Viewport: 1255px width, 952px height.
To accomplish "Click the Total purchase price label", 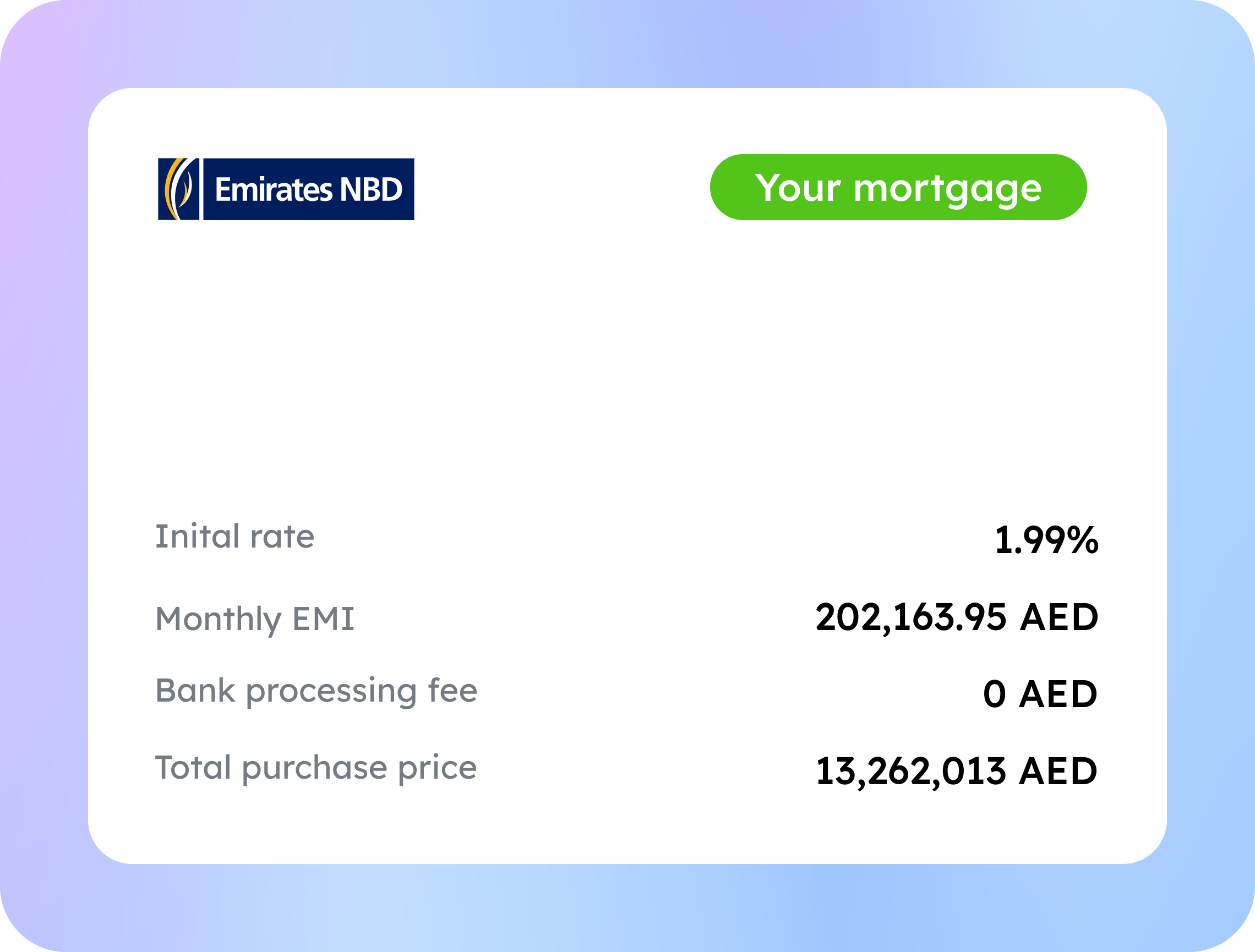I will [x=316, y=769].
